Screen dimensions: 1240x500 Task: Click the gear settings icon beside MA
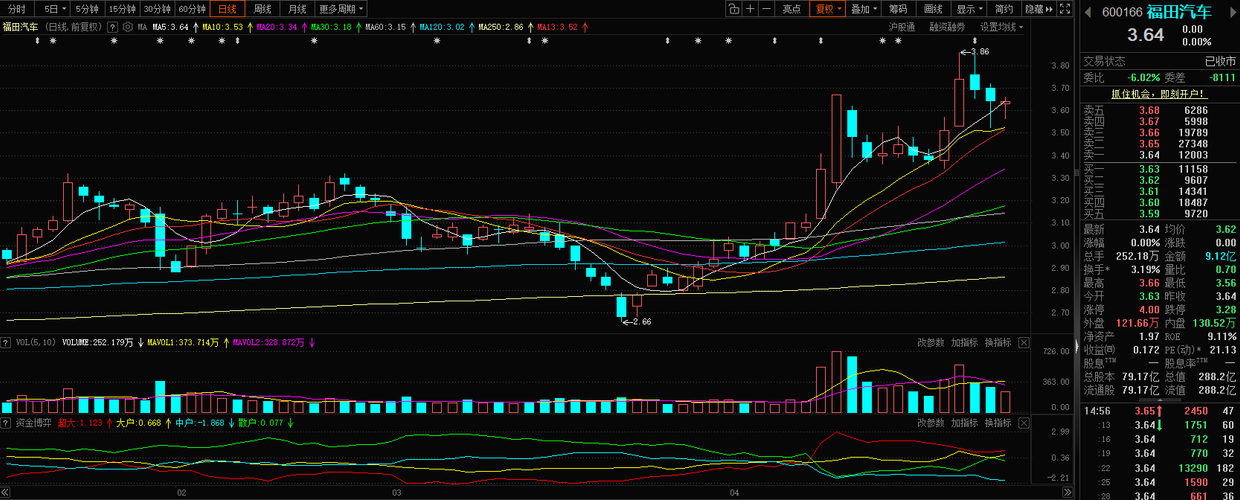(129, 27)
